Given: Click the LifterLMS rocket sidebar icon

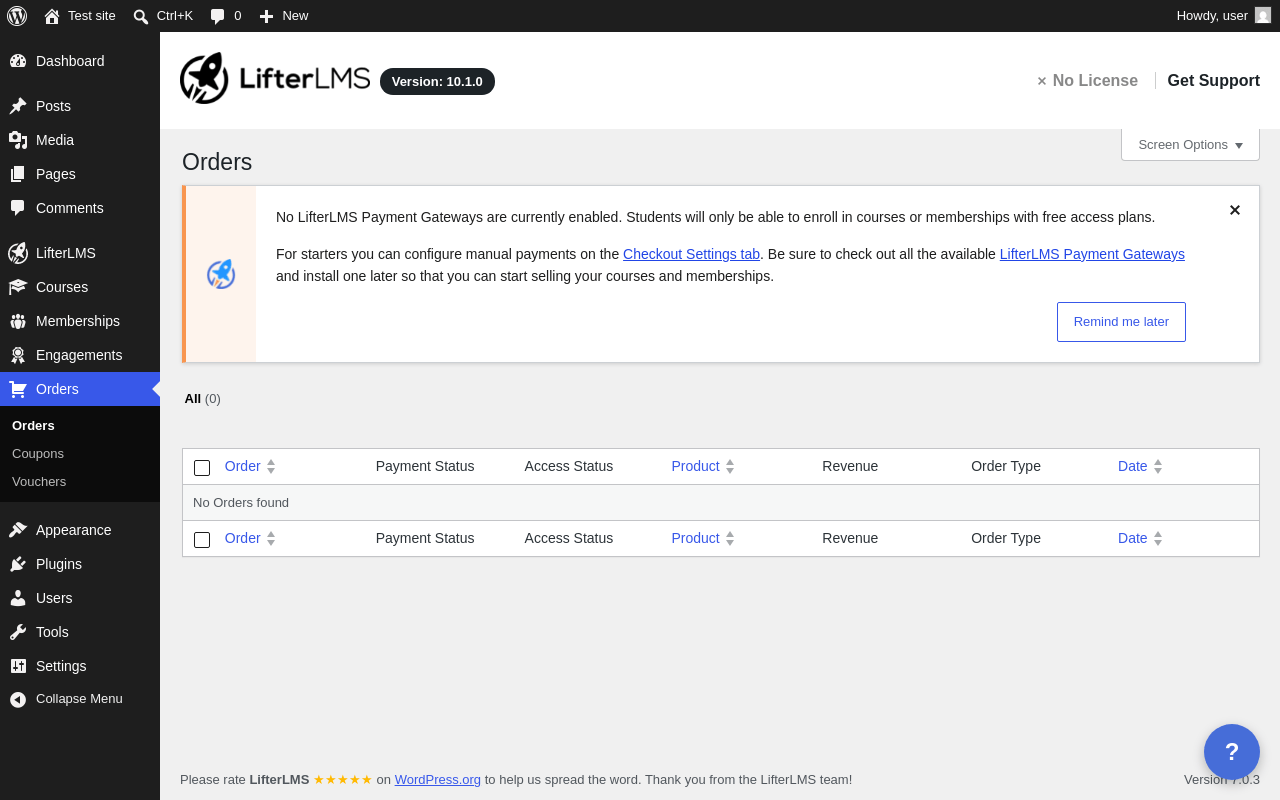Looking at the screenshot, I should (x=18, y=253).
